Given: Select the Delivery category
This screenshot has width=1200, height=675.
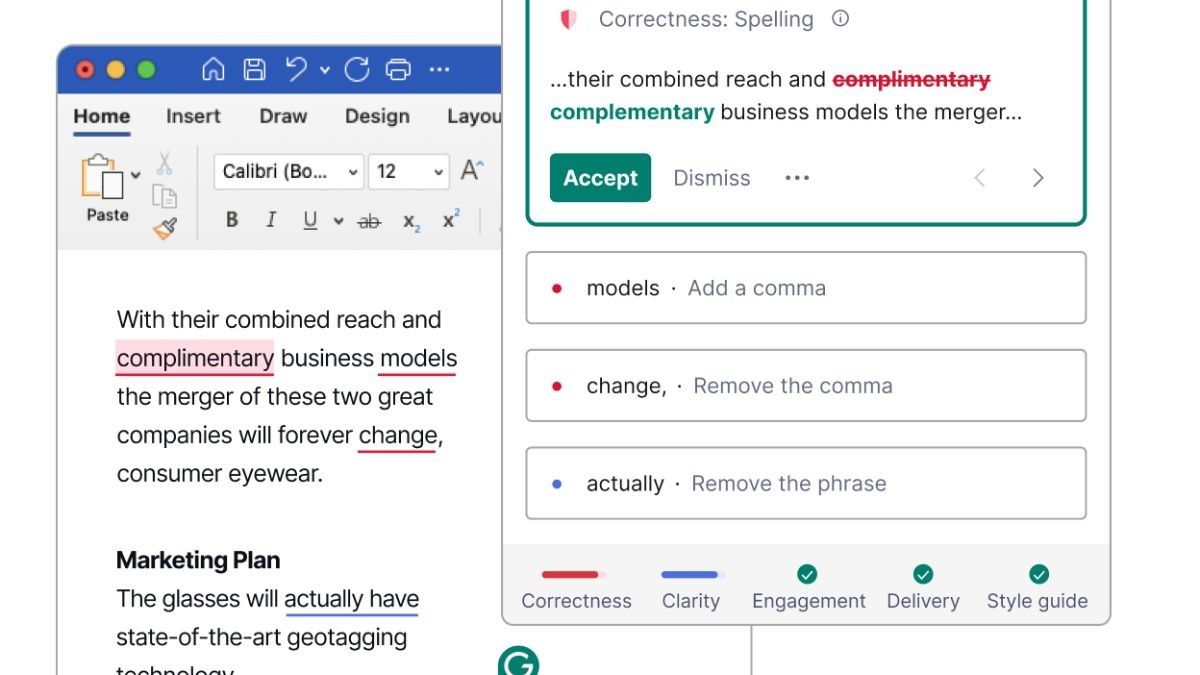Looking at the screenshot, I should pos(923,590).
